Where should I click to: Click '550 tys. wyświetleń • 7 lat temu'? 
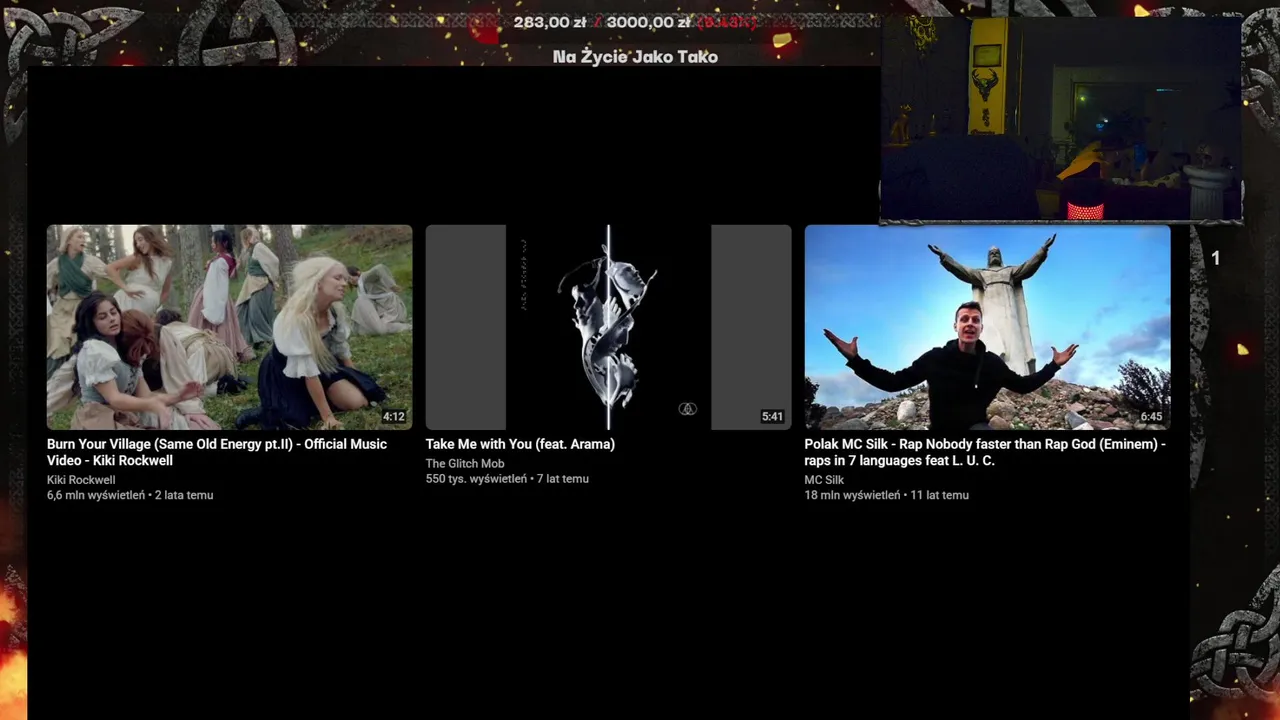(507, 479)
